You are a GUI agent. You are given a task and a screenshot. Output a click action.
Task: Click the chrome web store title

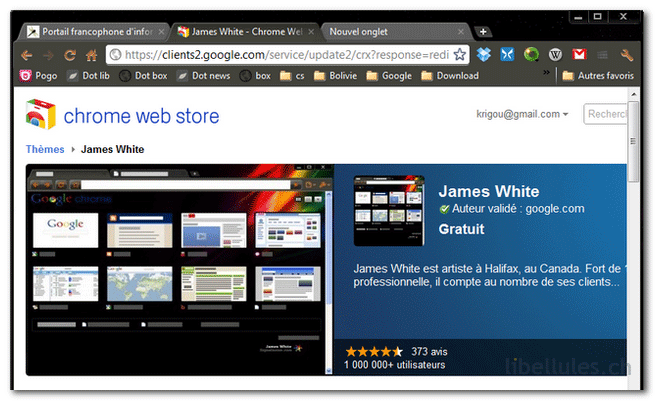tap(141, 116)
